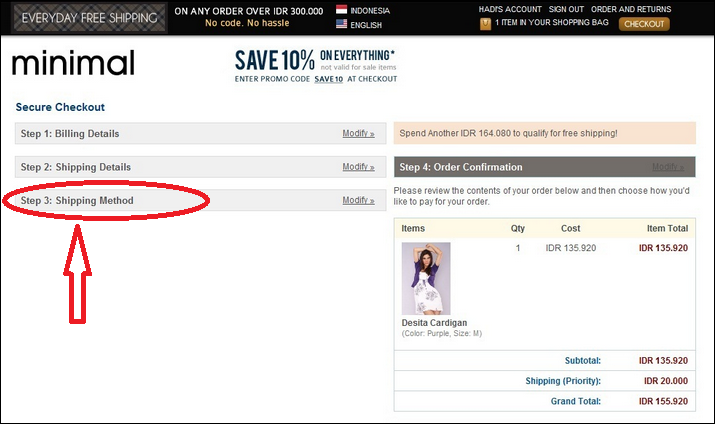Image resolution: width=715 pixels, height=424 pixels.
Task: Click the SAVE10 promo code link
Action: click(328, 79)
